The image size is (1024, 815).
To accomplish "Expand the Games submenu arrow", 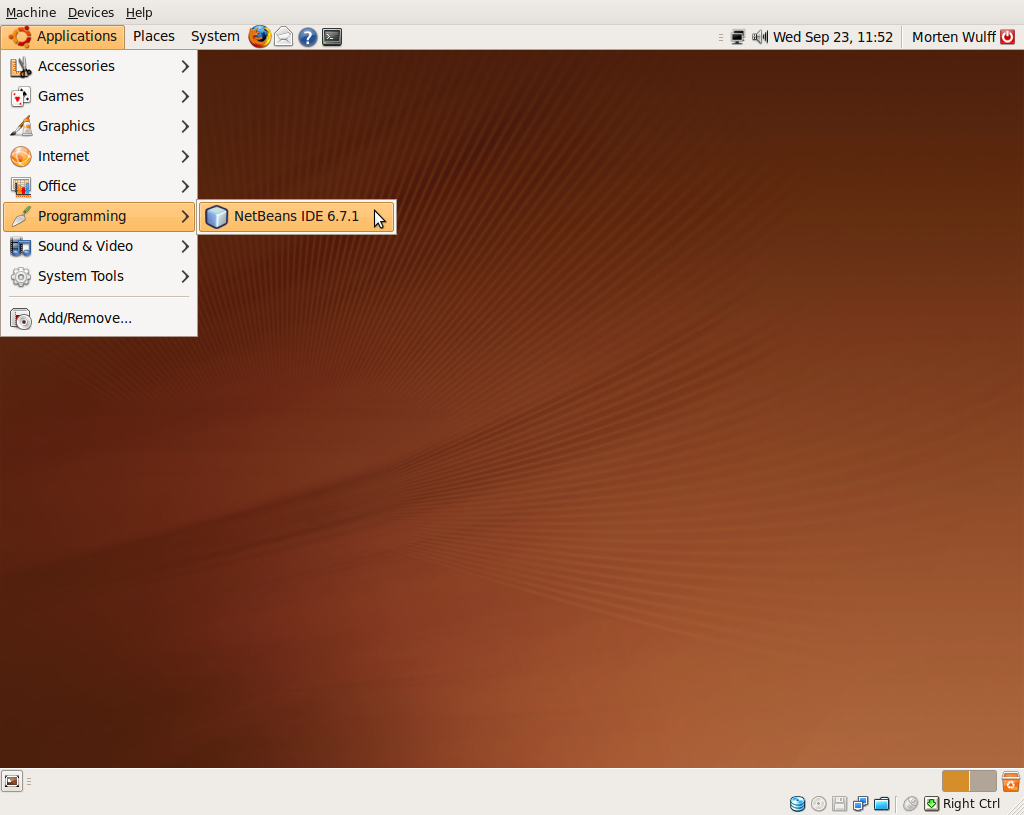I will point(185,97).
